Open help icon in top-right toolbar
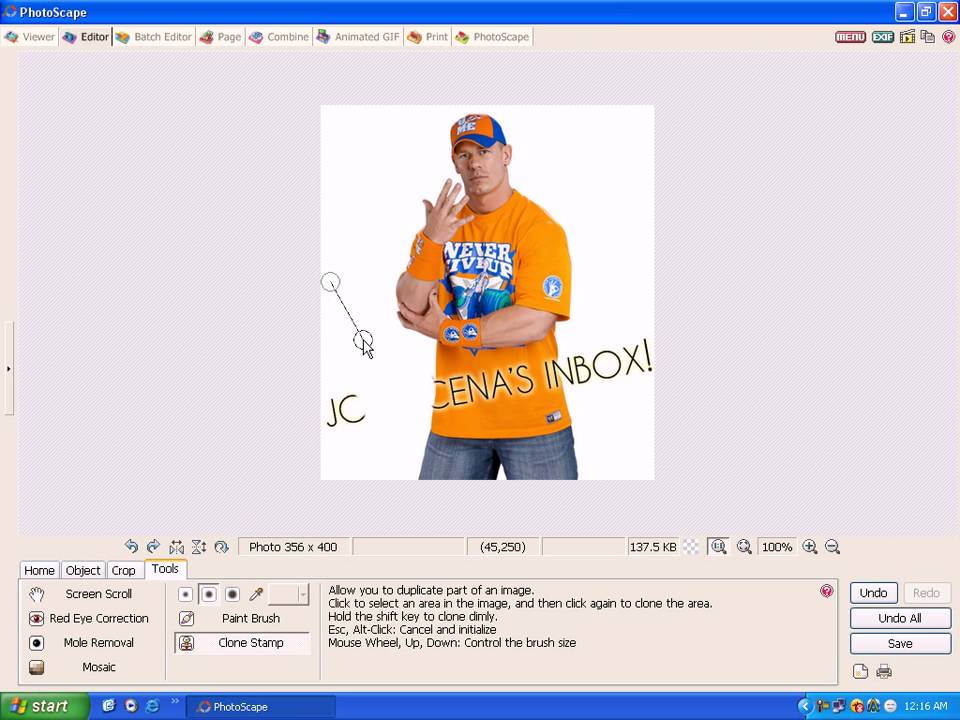 click(x=948, y=37)
